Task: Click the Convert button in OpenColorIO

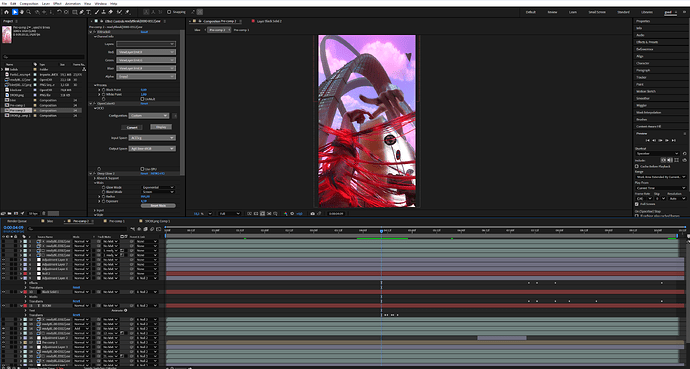Action: (x=132, y=127)
